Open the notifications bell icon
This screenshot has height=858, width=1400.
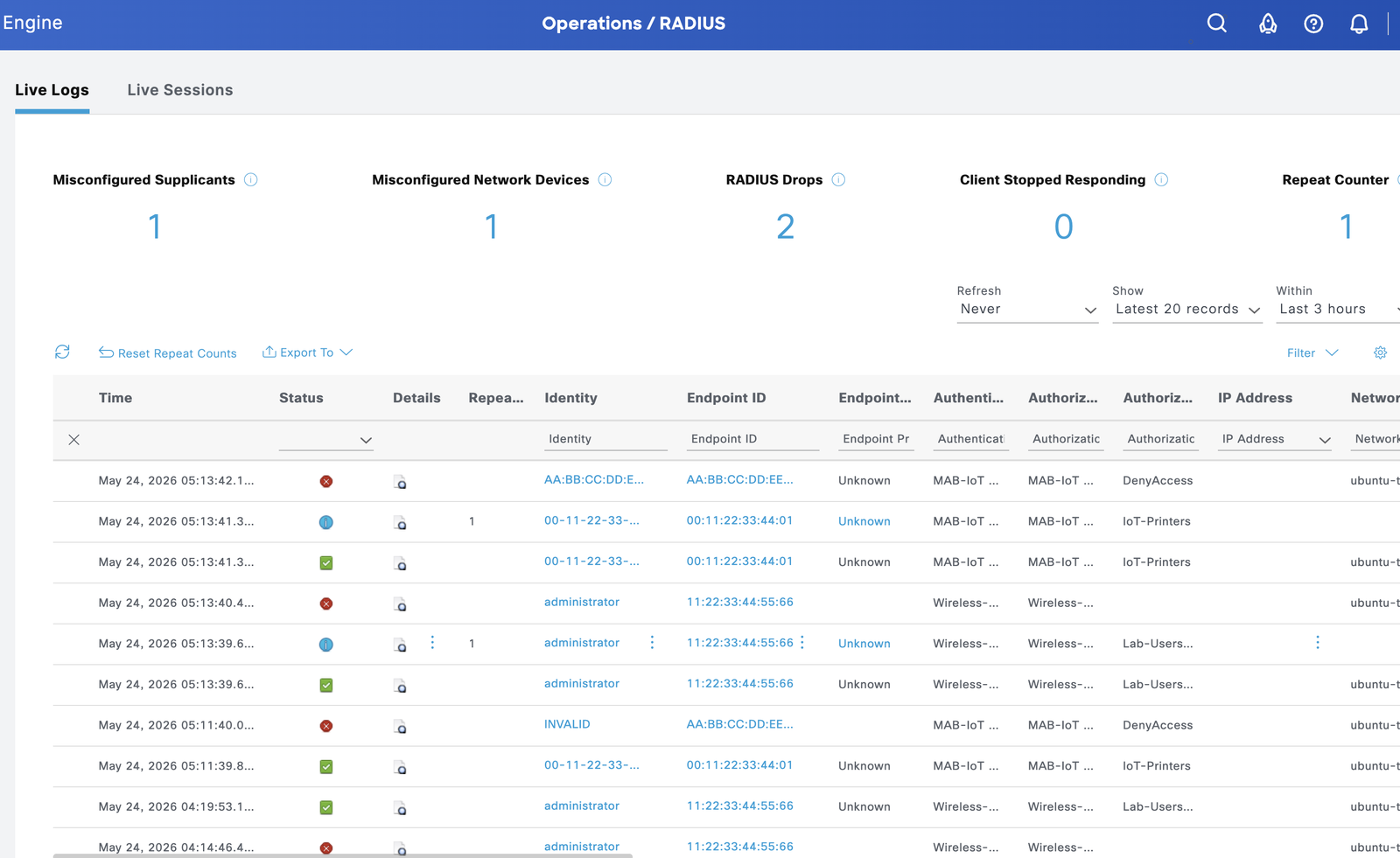click(1359, 24)
